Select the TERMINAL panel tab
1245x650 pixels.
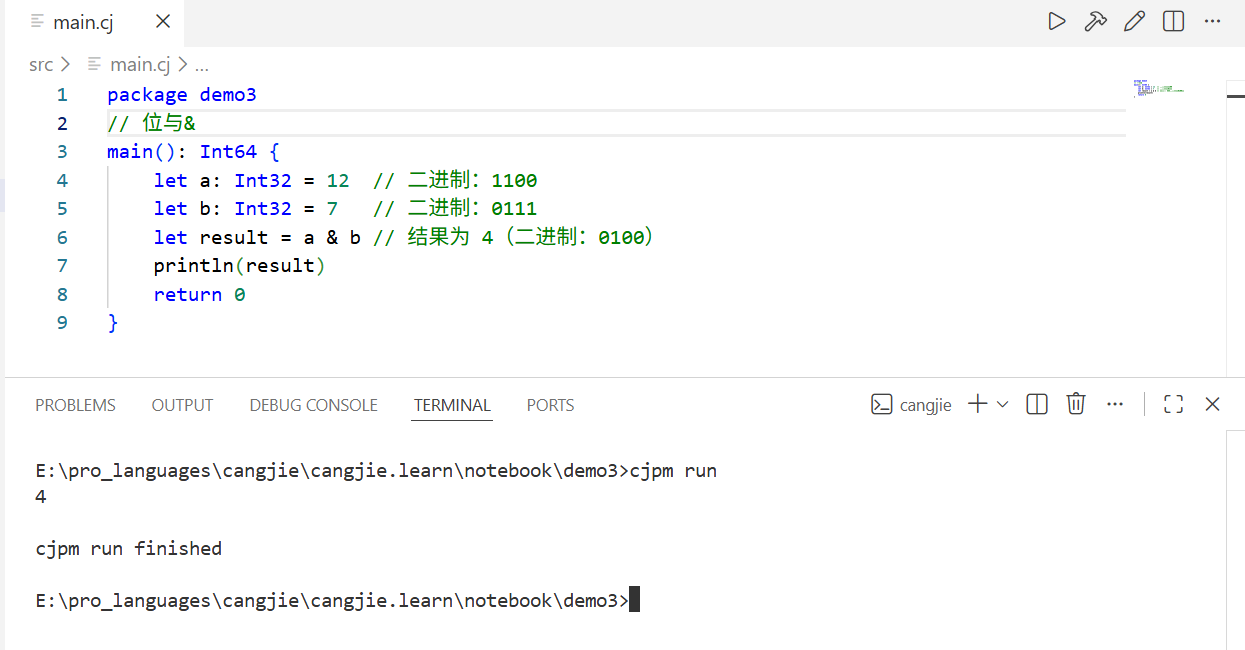452,405
